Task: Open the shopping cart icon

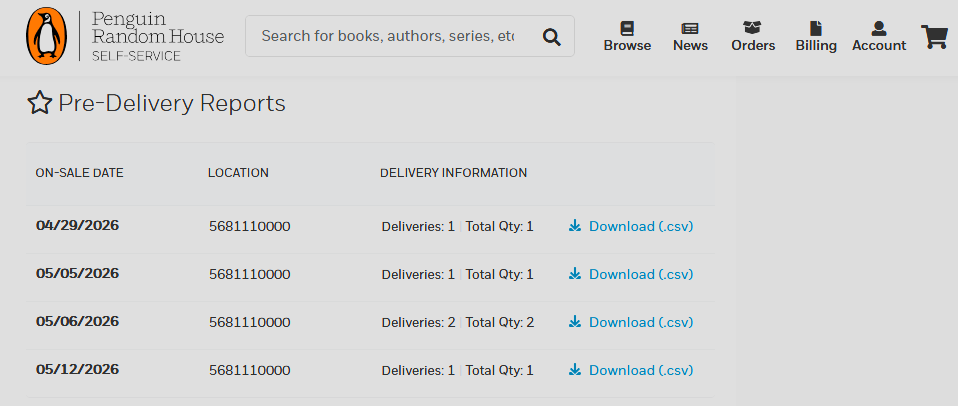Action: click(935, 37)
